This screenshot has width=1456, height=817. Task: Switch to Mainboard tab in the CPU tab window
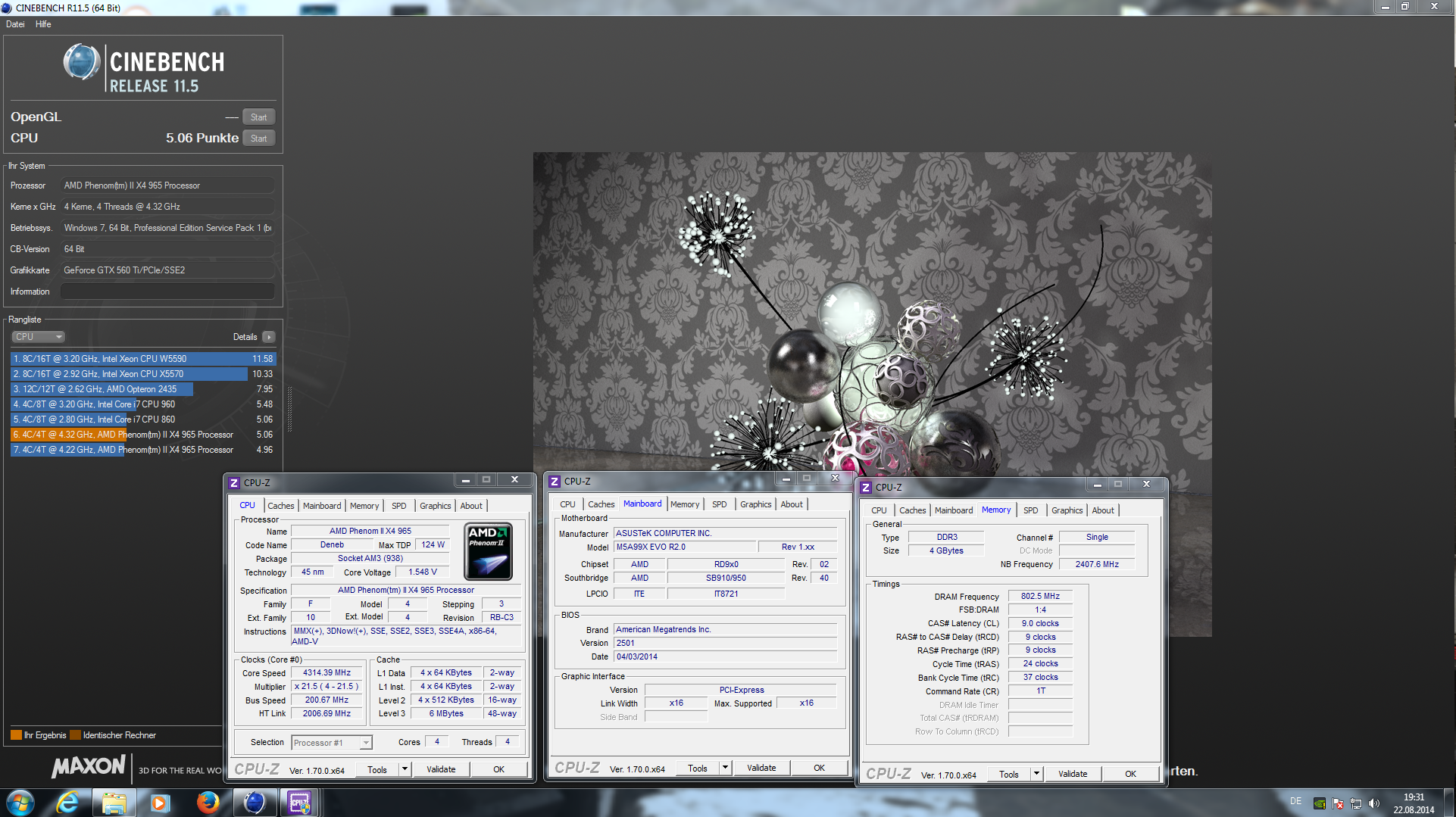tap(322, 506)
